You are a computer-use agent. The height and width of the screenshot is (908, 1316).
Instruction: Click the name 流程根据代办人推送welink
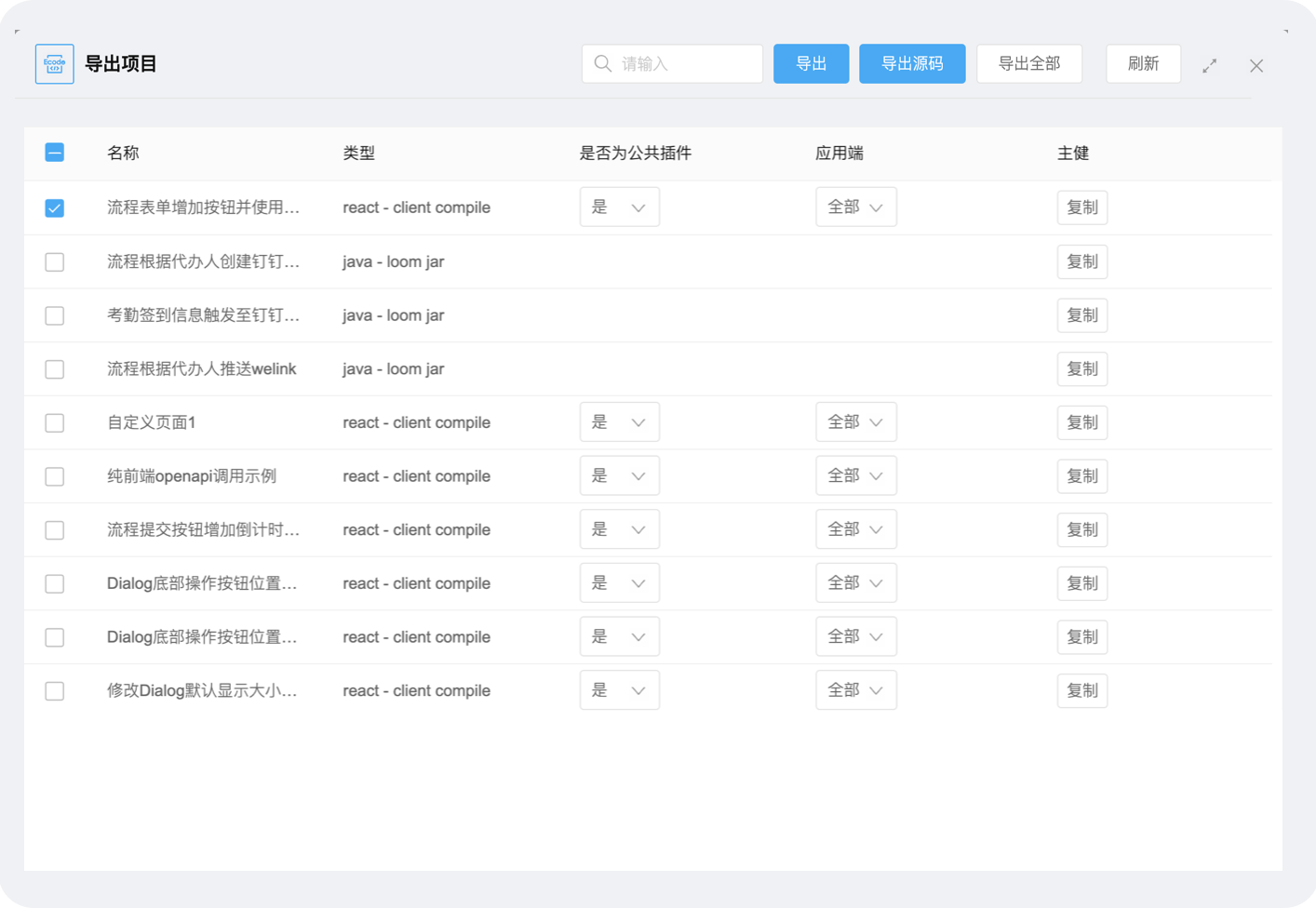pos(201,369)
